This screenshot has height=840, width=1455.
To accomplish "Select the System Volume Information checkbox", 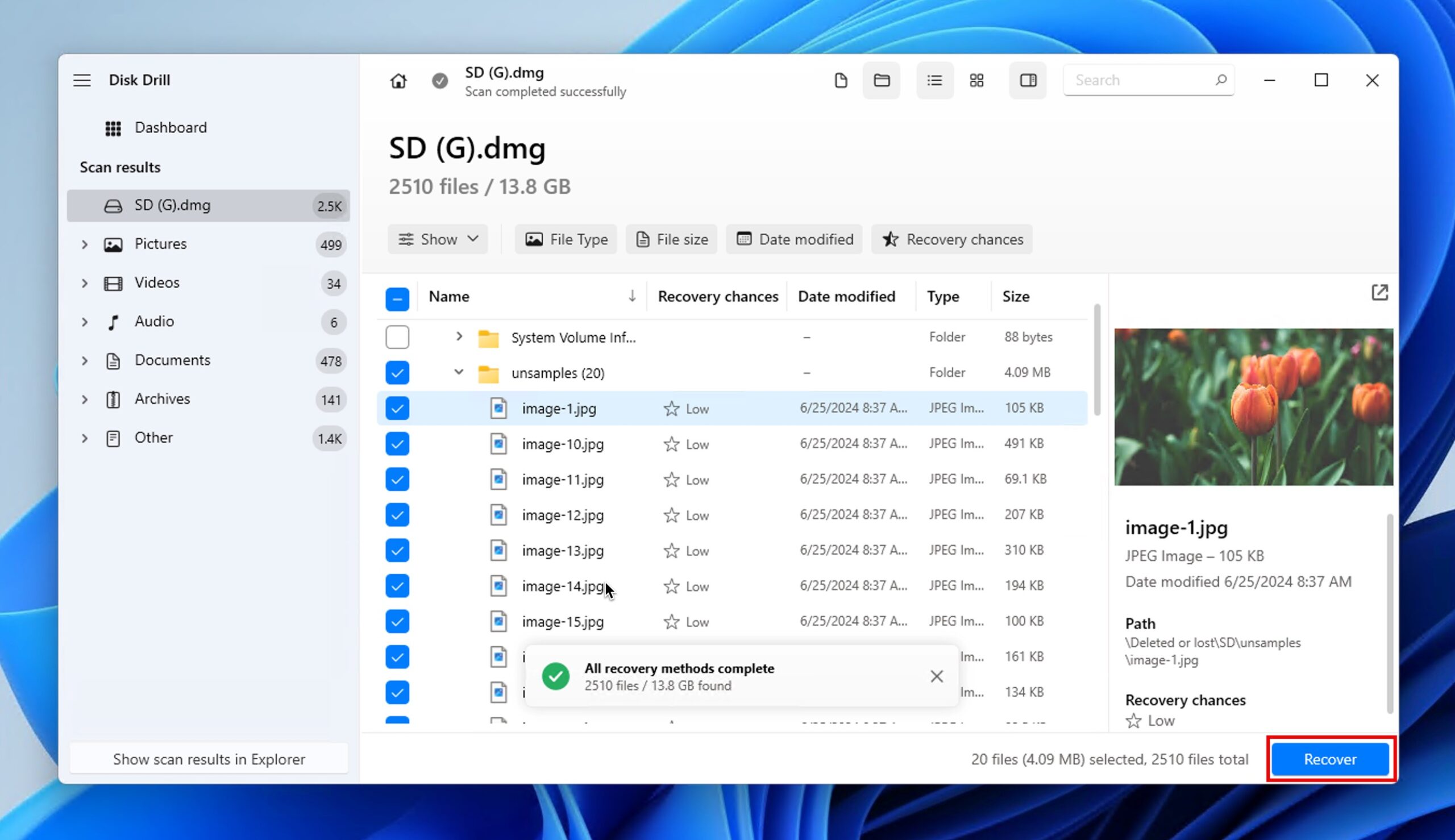I will tap(397, 337).
